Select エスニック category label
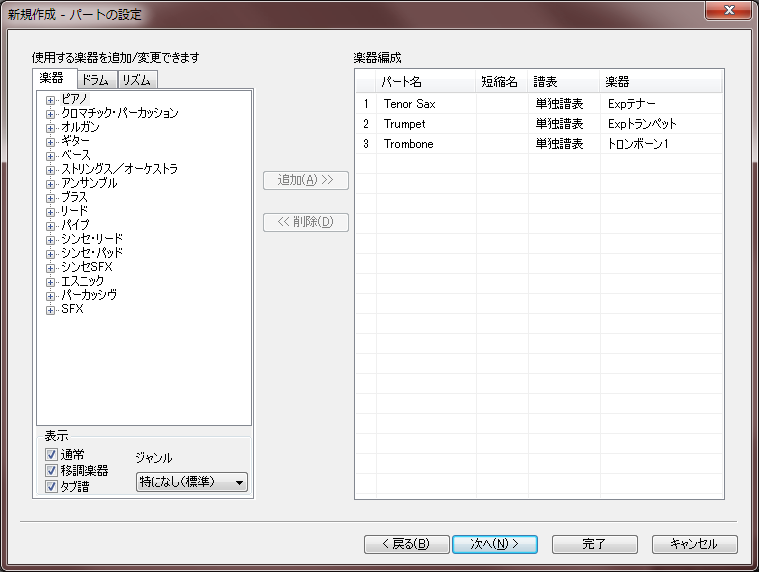The width and height of the screenshot is (759, 572). (82, 281)
